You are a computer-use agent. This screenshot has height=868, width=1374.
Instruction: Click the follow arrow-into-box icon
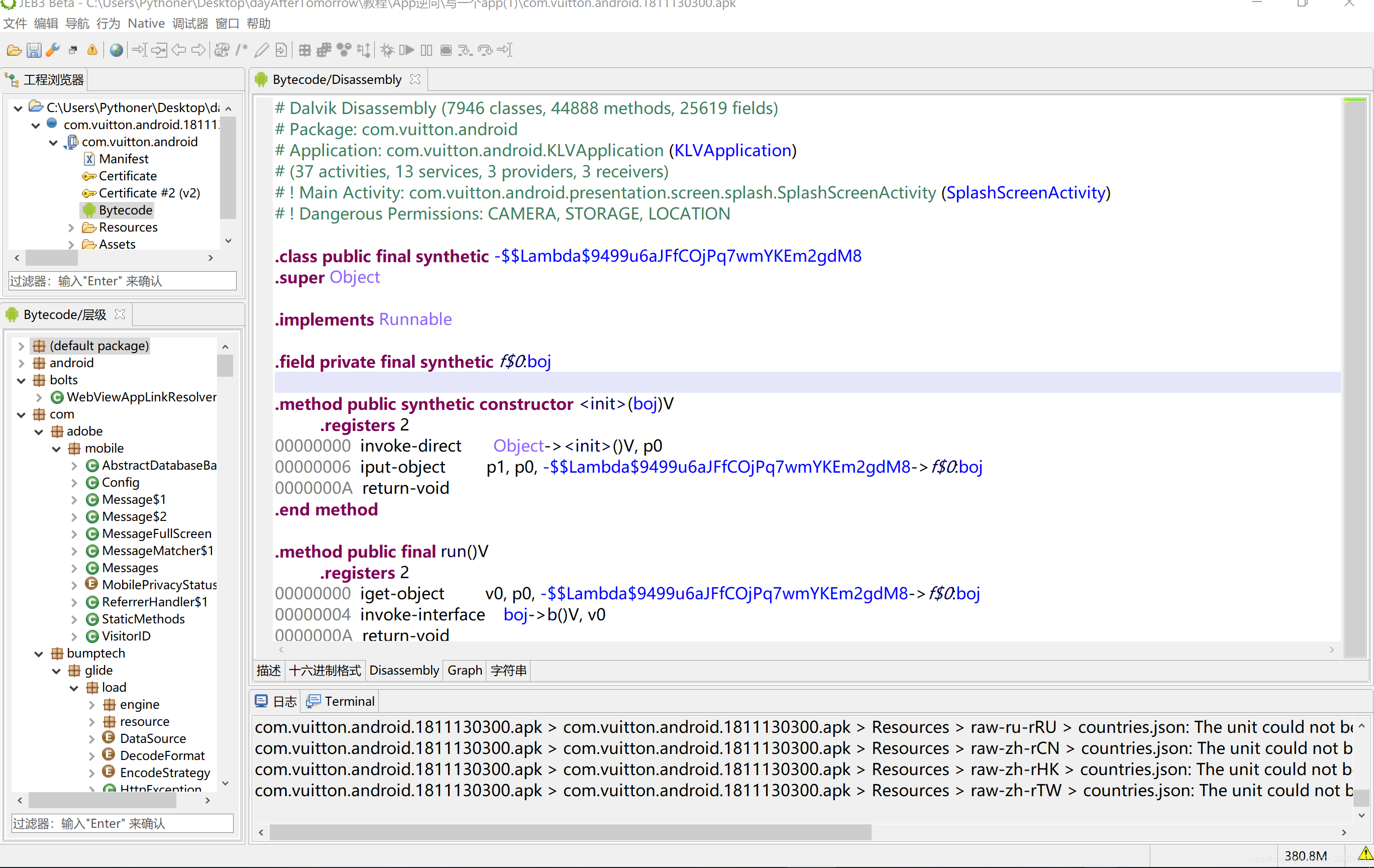coord(159,50)
